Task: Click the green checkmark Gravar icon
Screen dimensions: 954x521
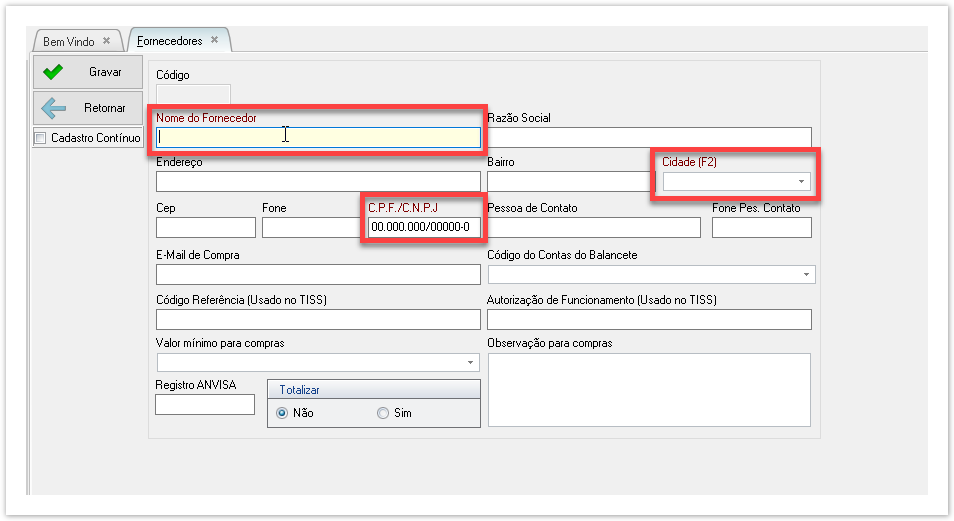Action: (x=54, y=72)
